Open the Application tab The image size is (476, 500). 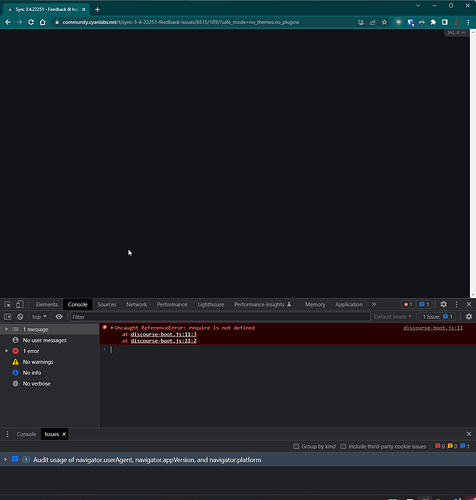tap(349, 304)
